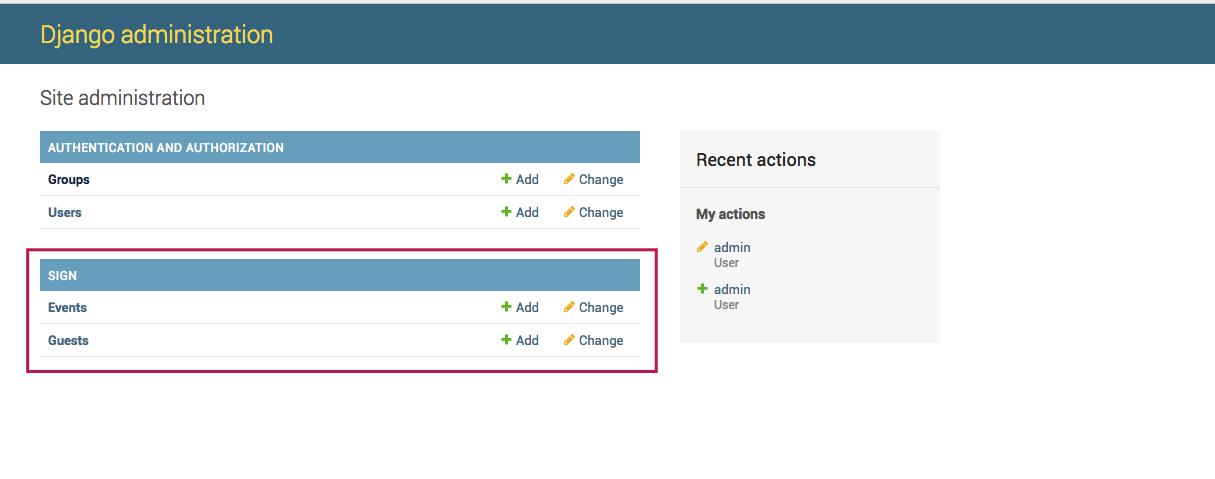Image resolution: width=1215 pixels, height=479 pixels.
Task: Open the Groups model link
Action: 69,180
